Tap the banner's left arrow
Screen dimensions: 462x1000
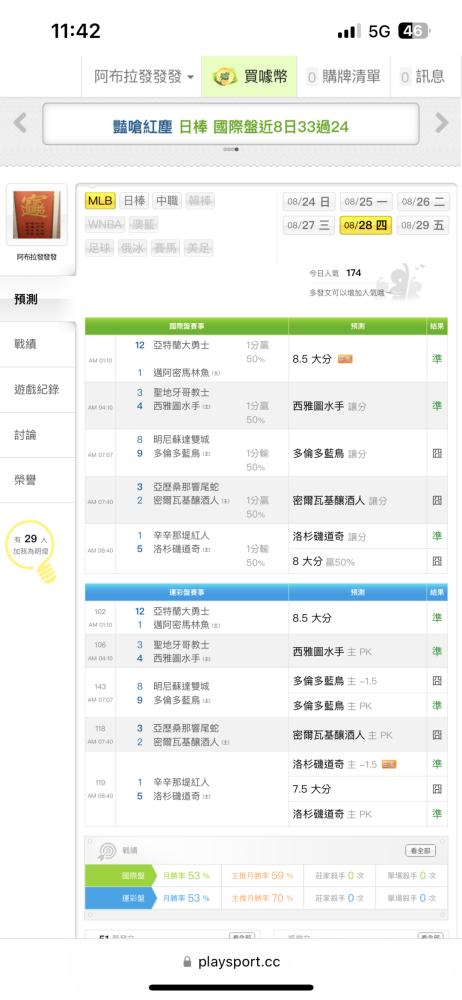click(x=20, y=122)
